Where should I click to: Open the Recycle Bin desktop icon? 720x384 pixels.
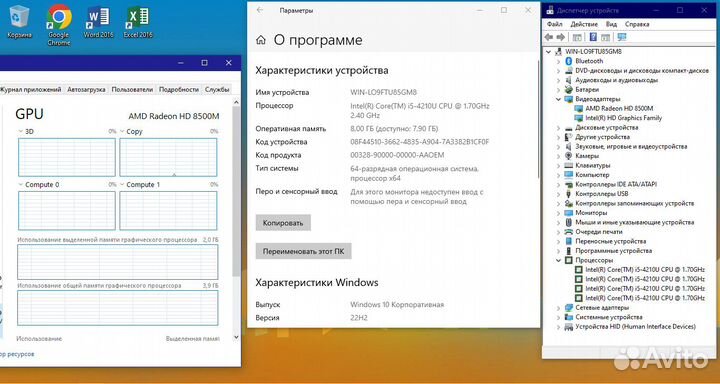(x=19, y=22)
